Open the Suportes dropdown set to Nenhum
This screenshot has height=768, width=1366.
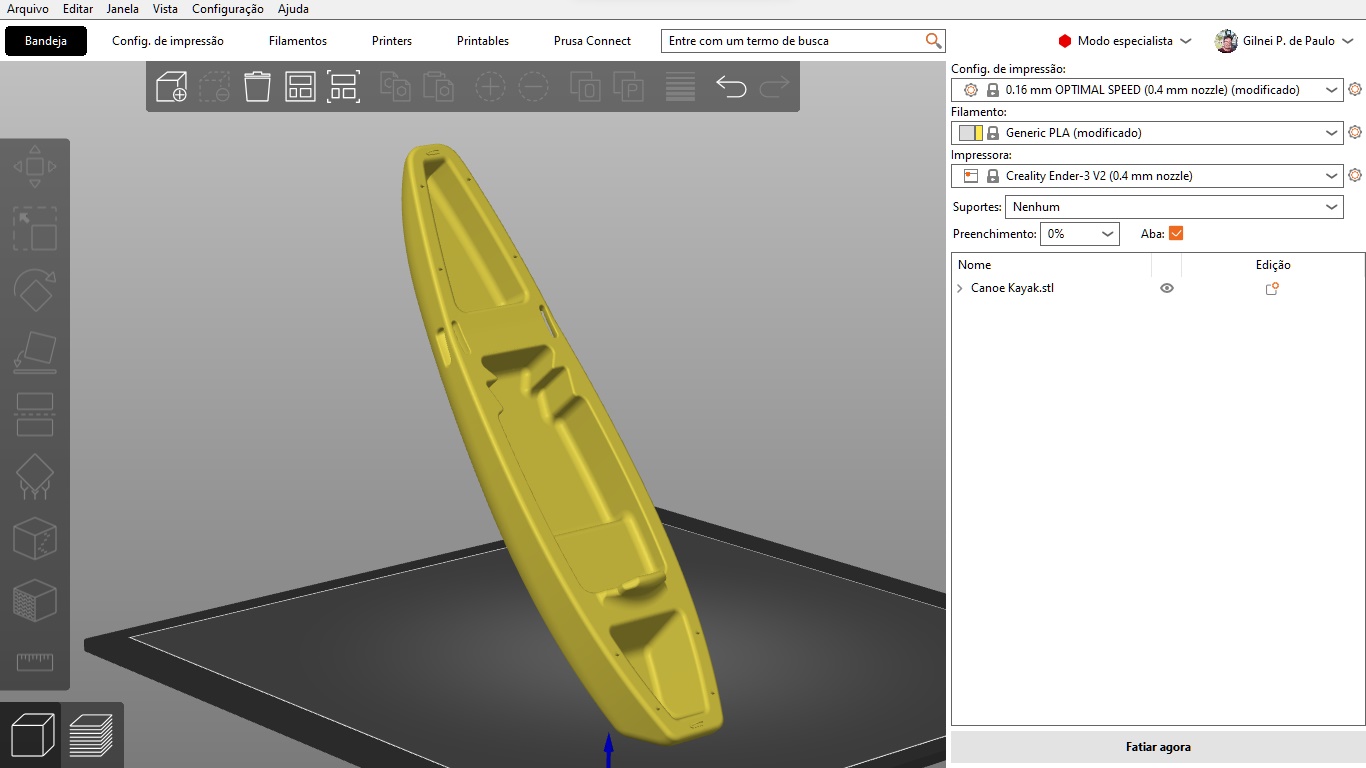tap(1174, 207)
